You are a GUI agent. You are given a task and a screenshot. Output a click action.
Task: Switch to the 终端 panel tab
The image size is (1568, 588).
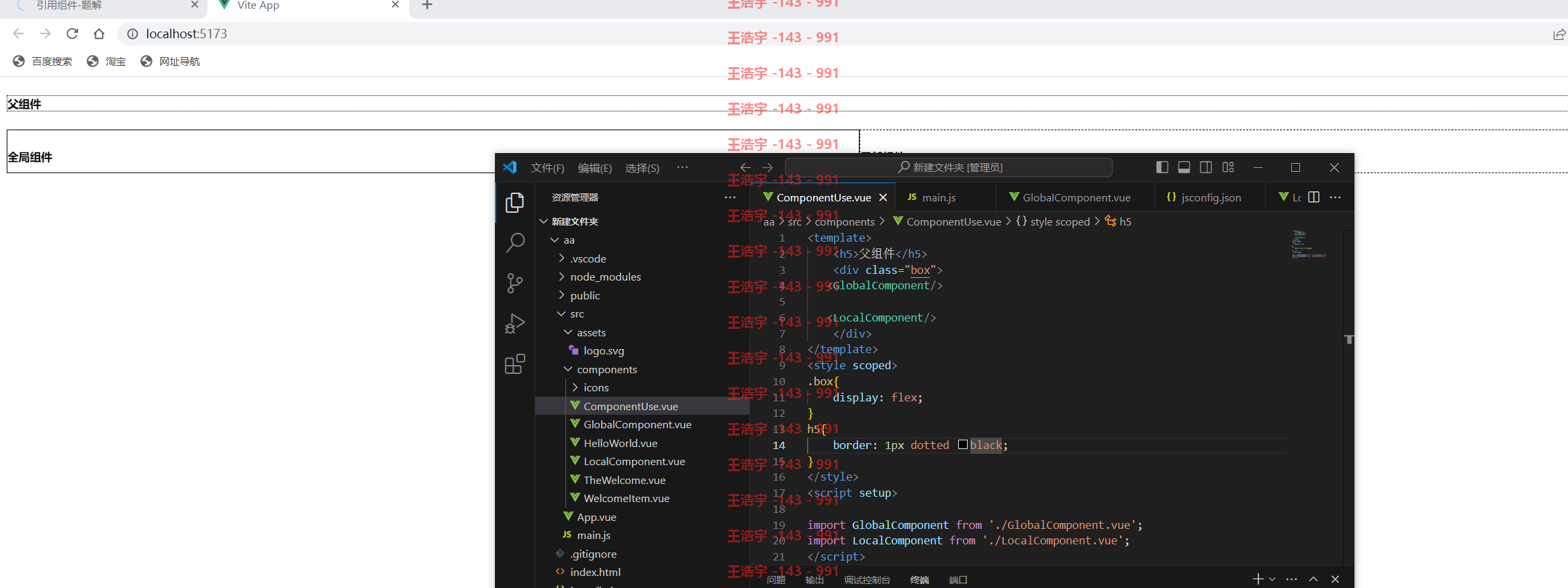click(x=919, y=580)
